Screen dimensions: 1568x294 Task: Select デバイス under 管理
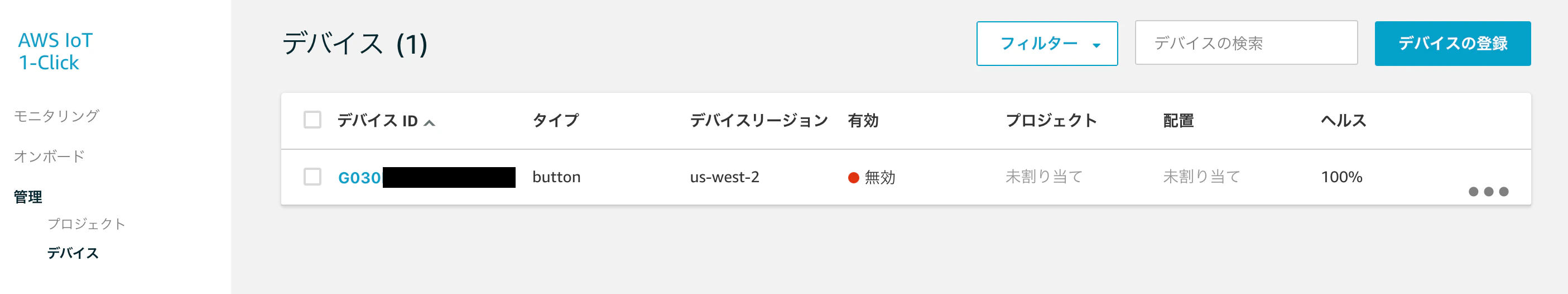(73, 253)
